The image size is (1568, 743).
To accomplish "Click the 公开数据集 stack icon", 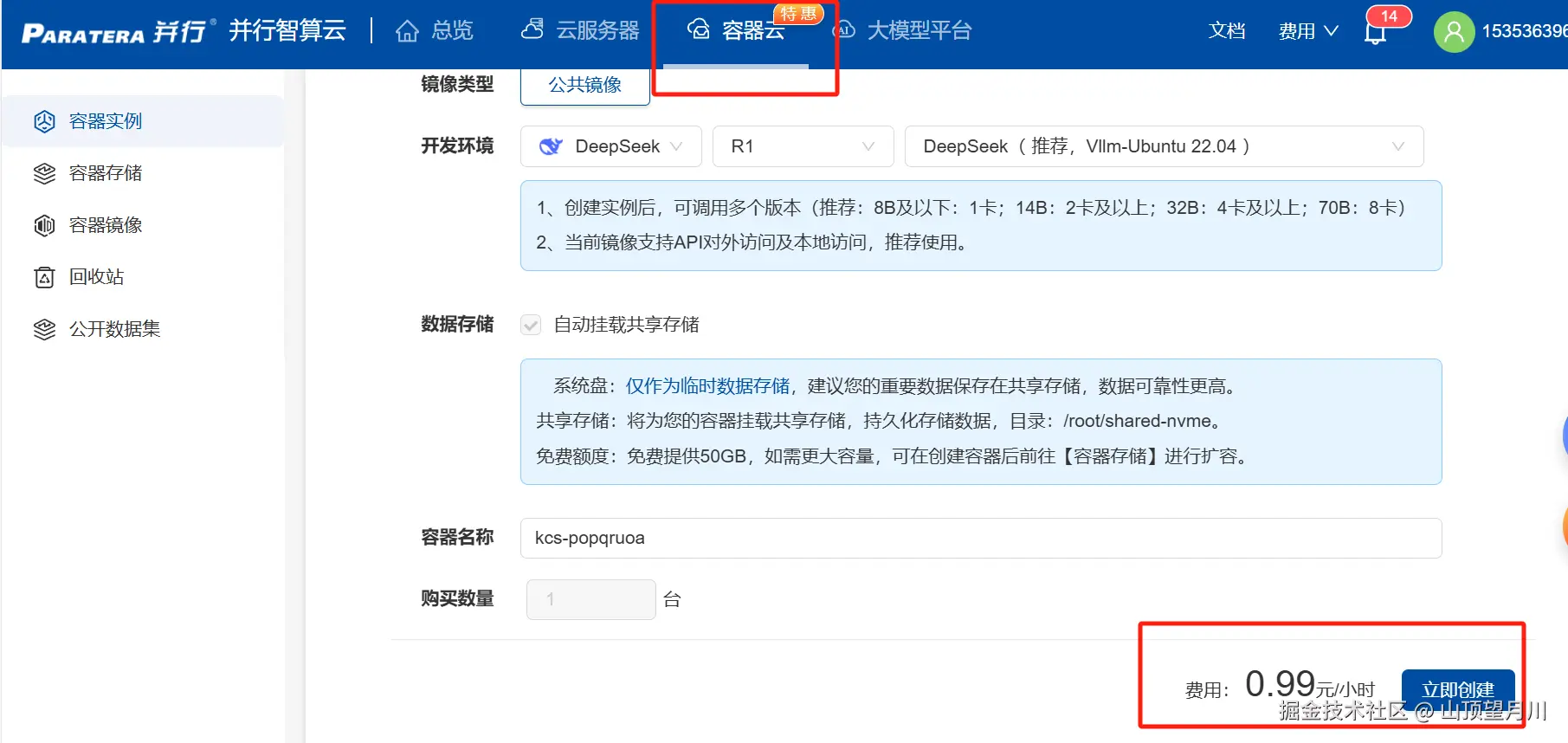I will pyautogui.click(x=44, y=329).
